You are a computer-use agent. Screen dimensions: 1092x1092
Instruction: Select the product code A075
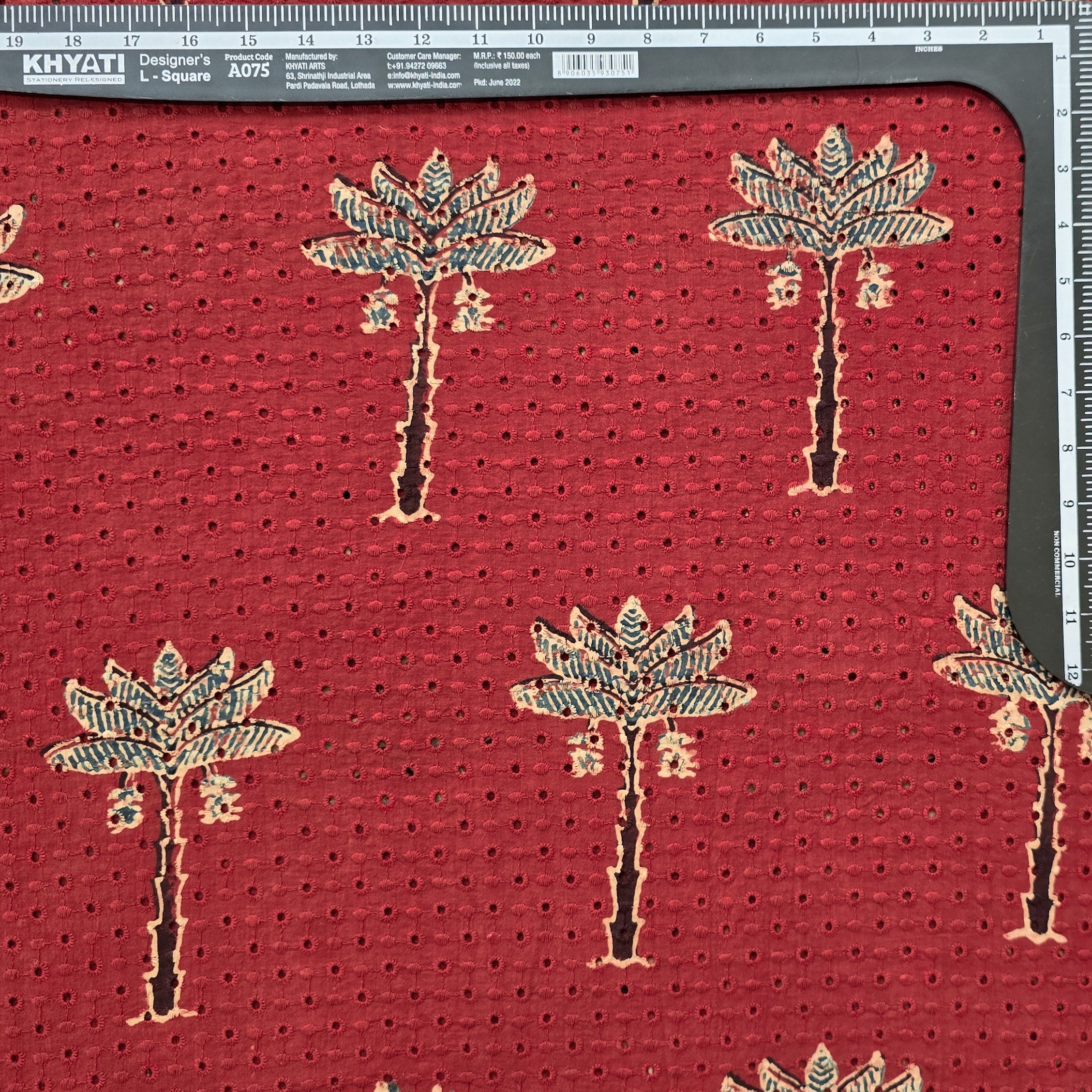[249, 71]
